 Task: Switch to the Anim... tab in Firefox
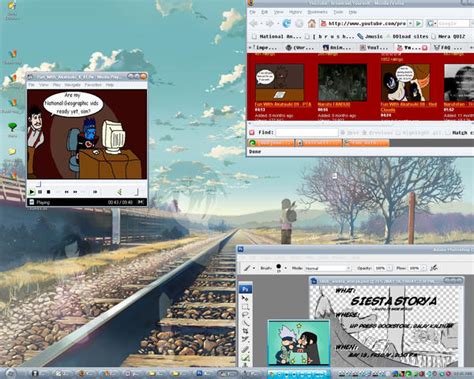coord(337,48)
